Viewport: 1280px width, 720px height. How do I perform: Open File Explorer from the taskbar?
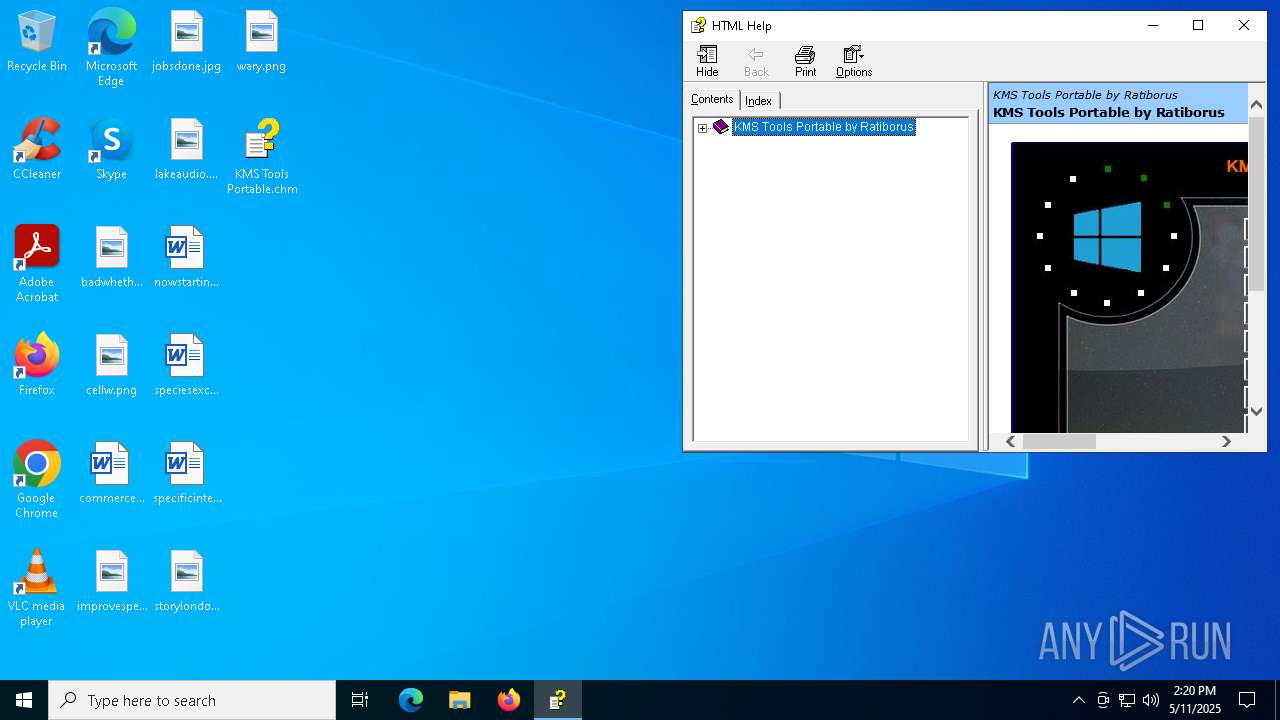pos(460,700)
